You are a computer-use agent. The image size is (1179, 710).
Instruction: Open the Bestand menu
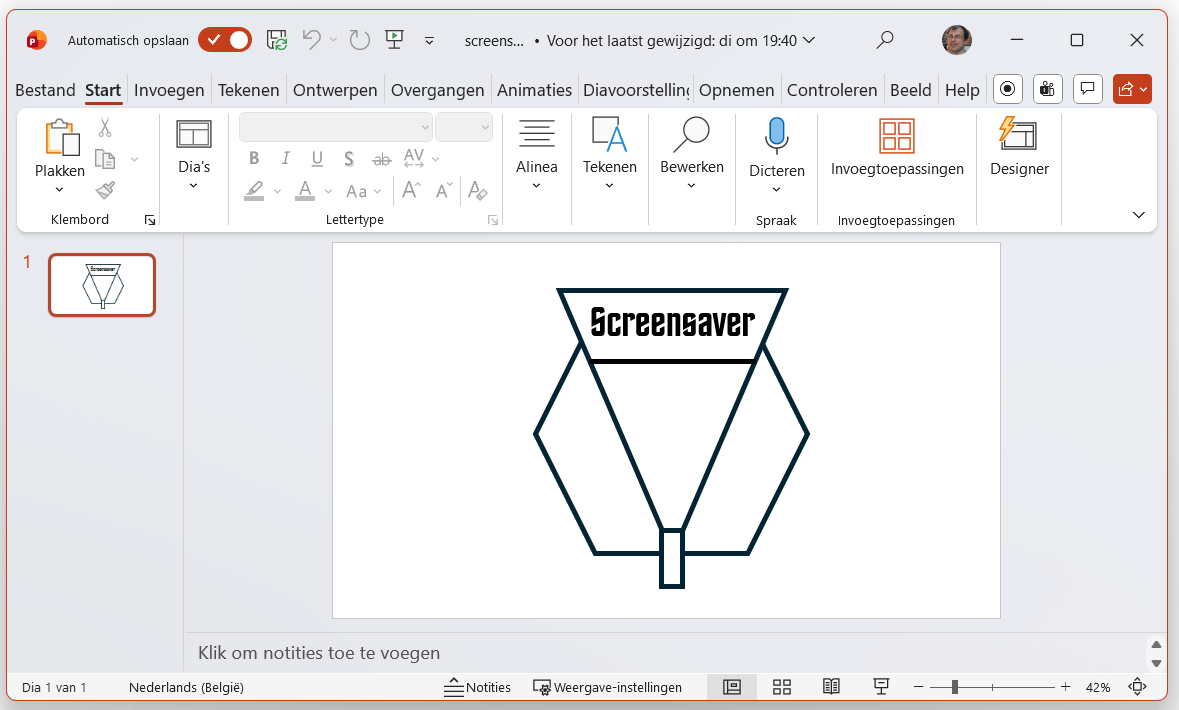click(45, 89)
